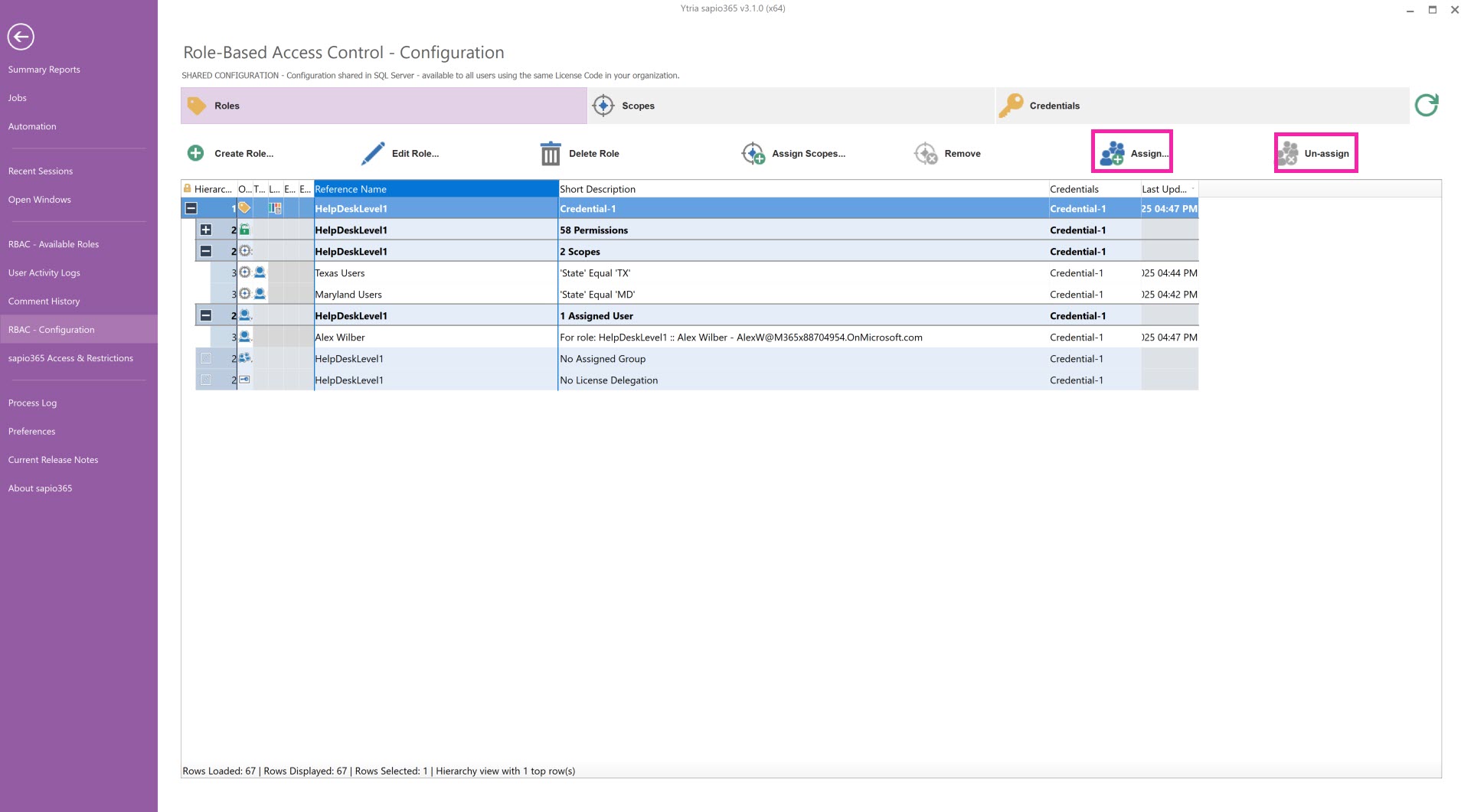
Task: Select the Texas Users scope row
Action: 340,273
